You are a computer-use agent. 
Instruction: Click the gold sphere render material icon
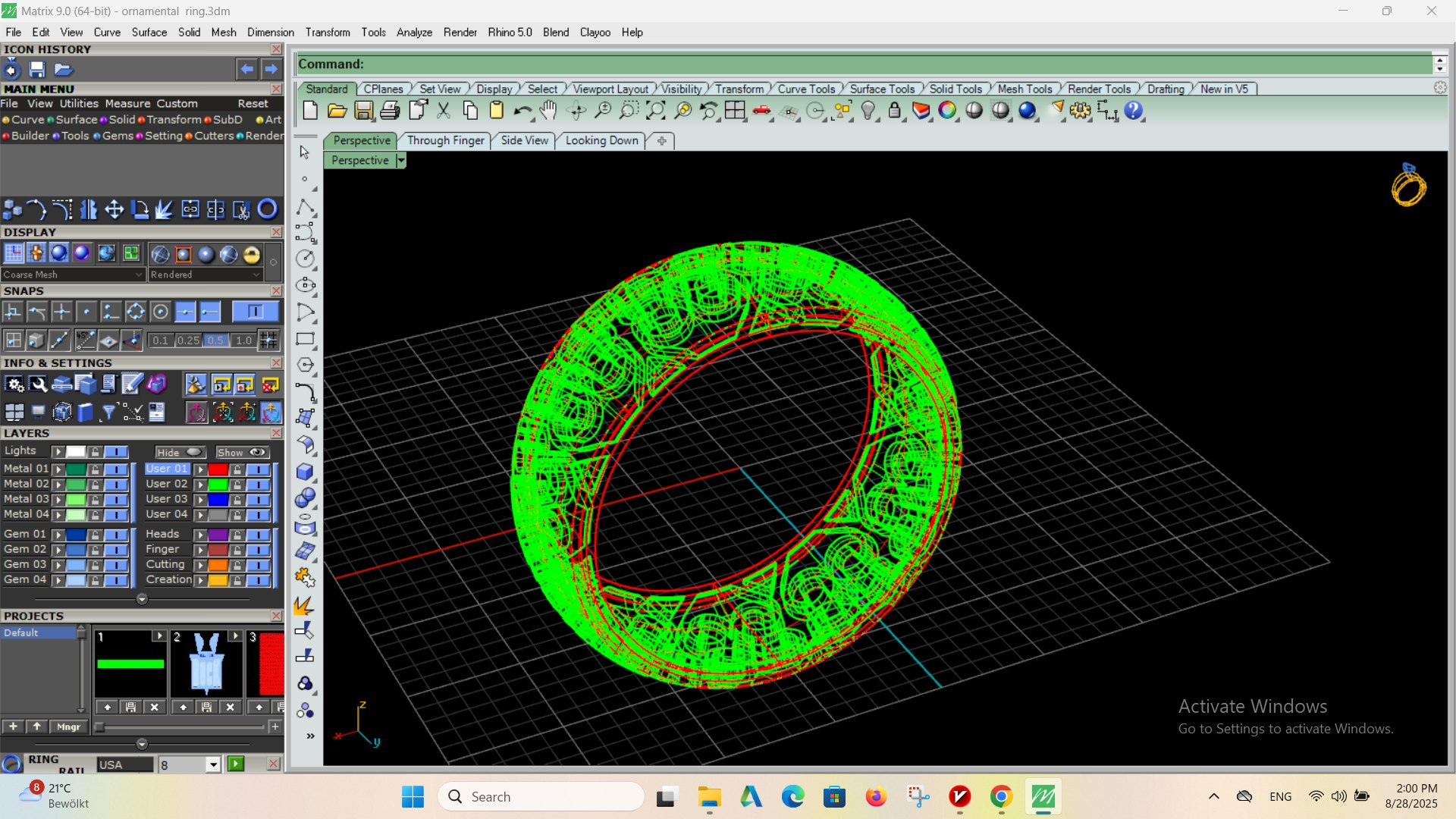pos(252,254)
